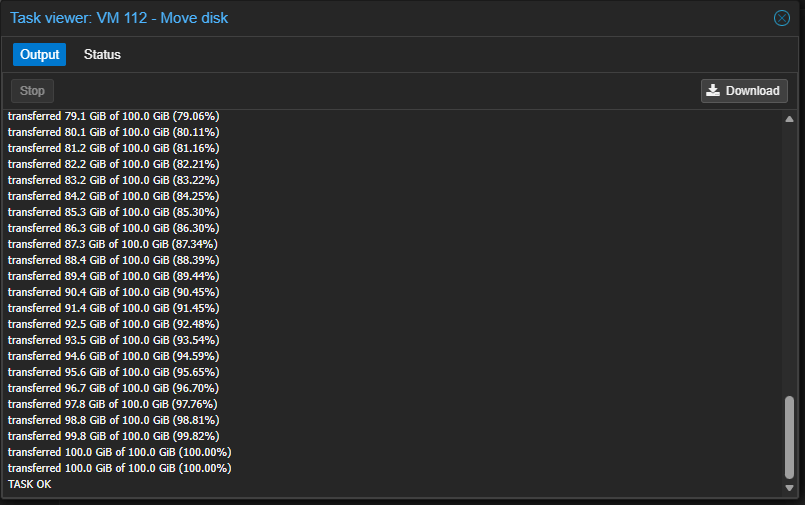Image resolution: width=805 pixels, height=505 pixels.
Task: Click the 'TASK OK' log line
Action: click(30, 484)
